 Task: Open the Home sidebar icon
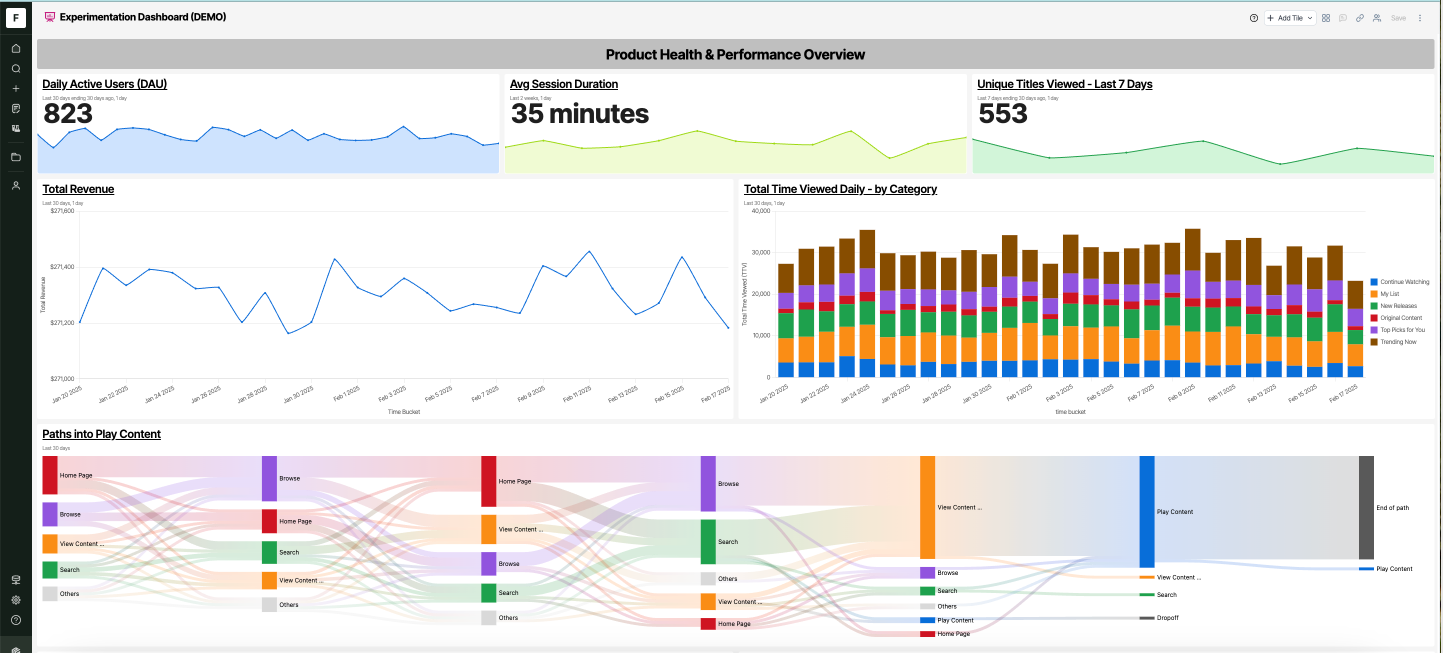pyautogui.click(x=15, y=48)
